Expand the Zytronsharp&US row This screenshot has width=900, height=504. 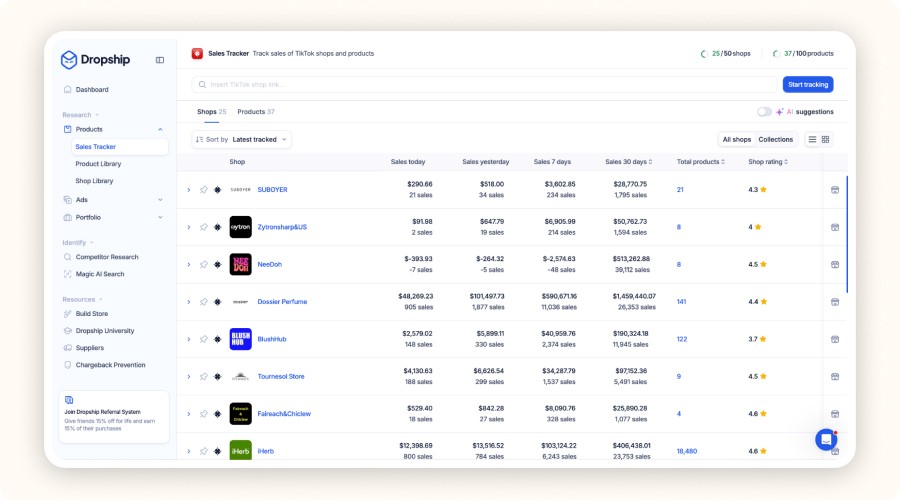[189, 227]
